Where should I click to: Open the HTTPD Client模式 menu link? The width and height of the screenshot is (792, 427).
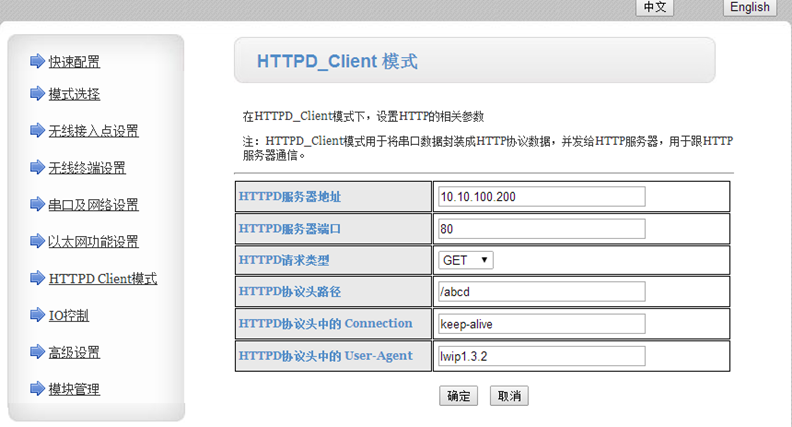coord(103,279)
